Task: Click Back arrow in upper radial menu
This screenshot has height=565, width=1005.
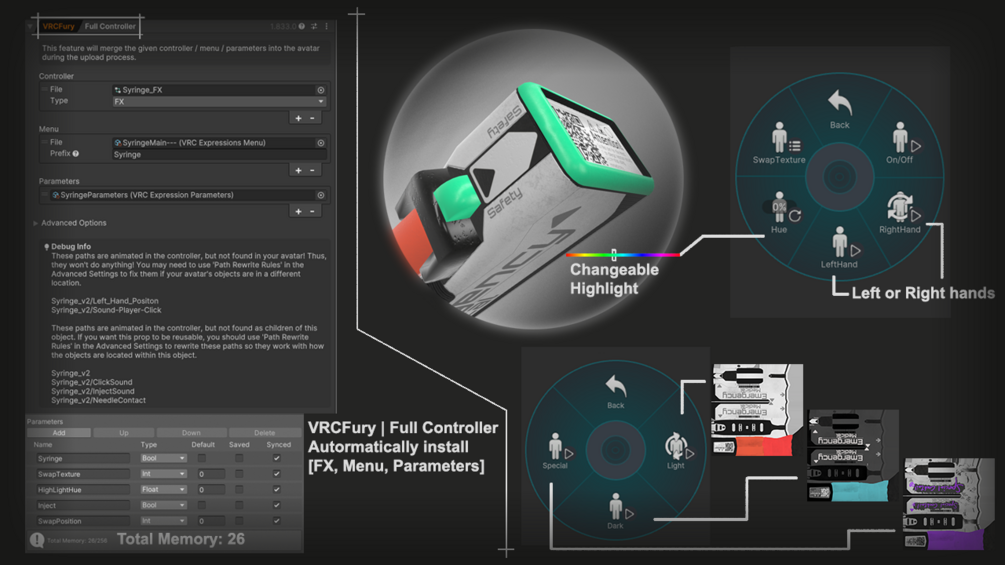Action: 840,109
